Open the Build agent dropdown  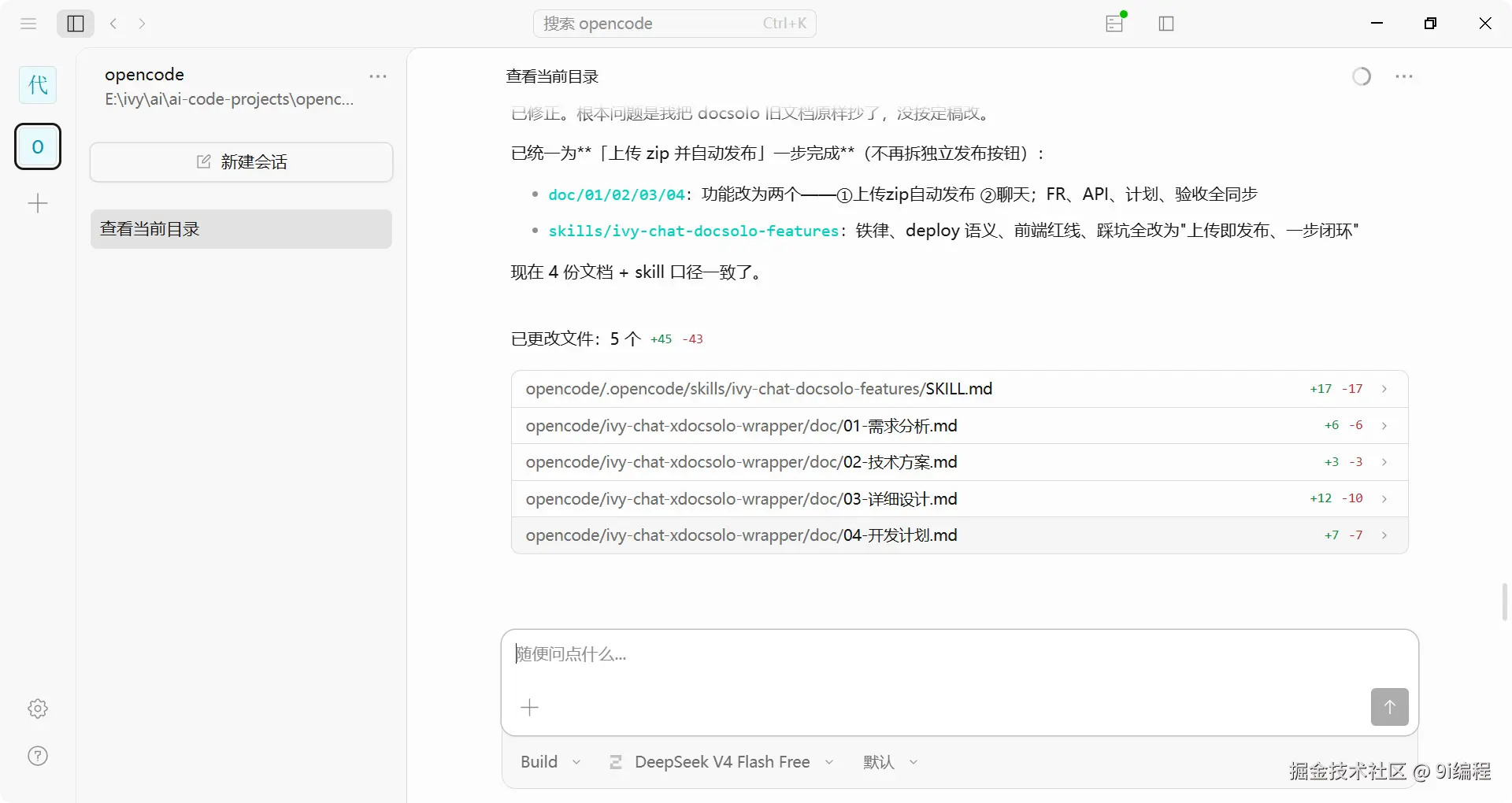[x=550, y=762]
